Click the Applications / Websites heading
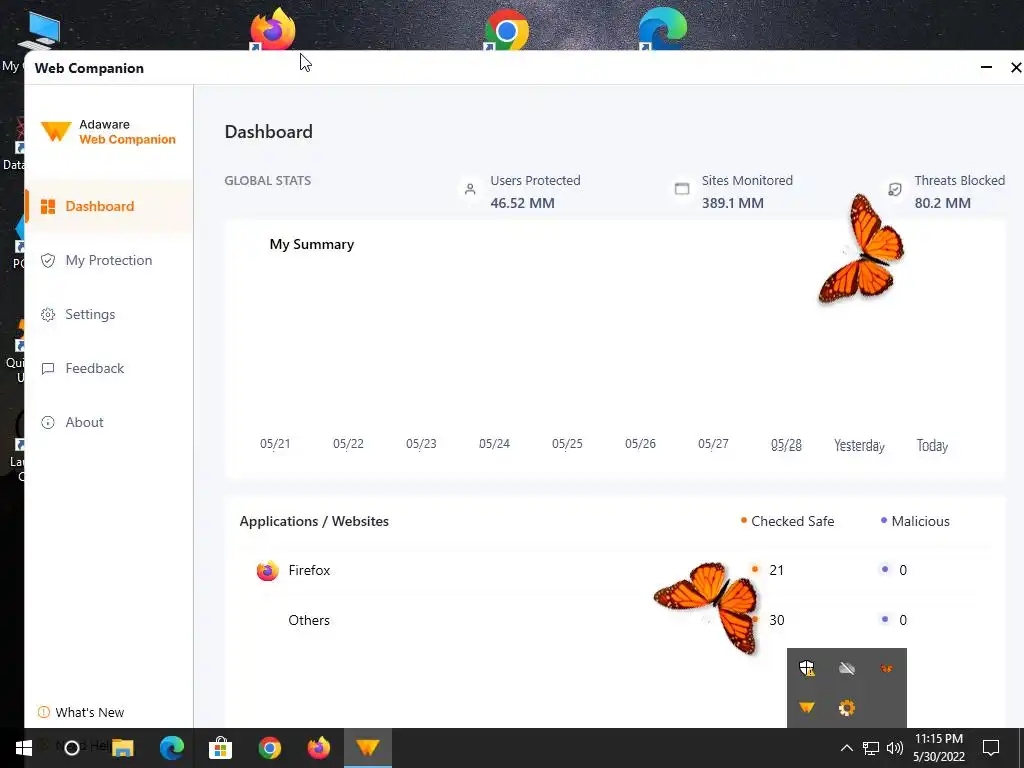This screenshot has width=1024, height=768. coord(314,521)
